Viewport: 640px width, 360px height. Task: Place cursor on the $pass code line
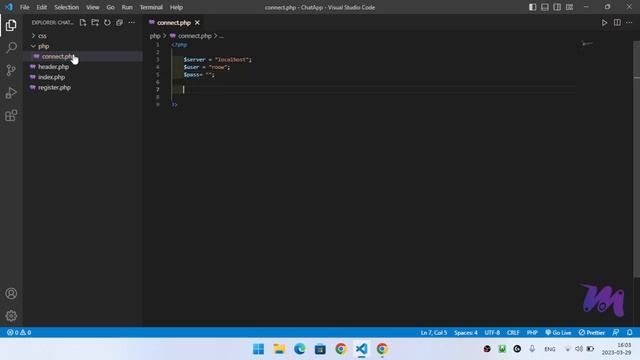(x=199, y=75)
